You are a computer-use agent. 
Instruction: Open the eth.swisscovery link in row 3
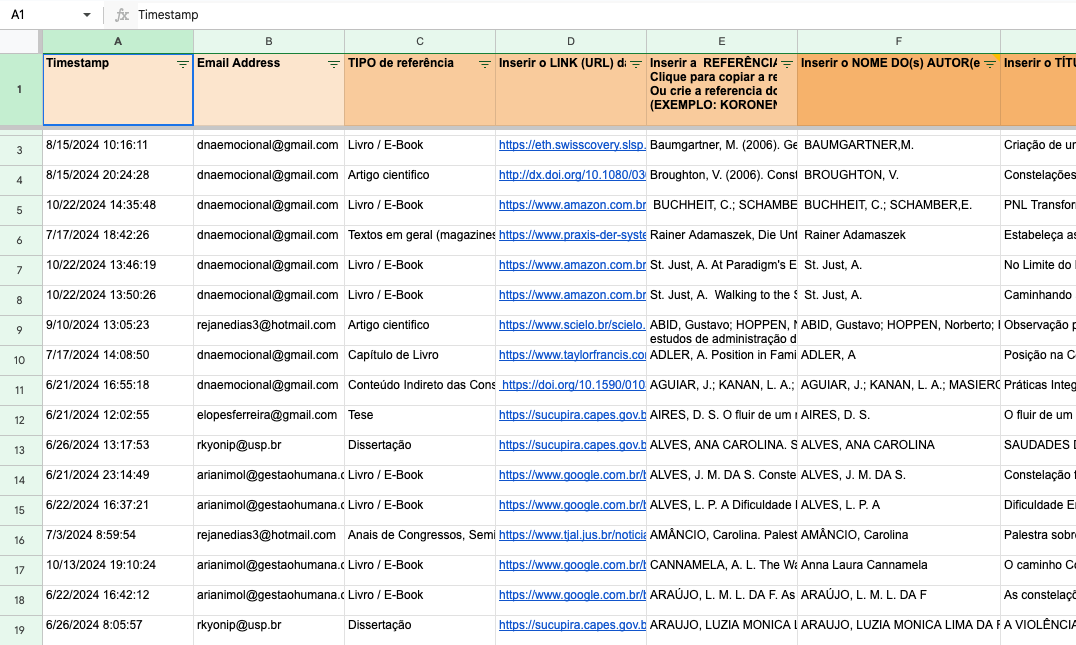click(571, 145)
